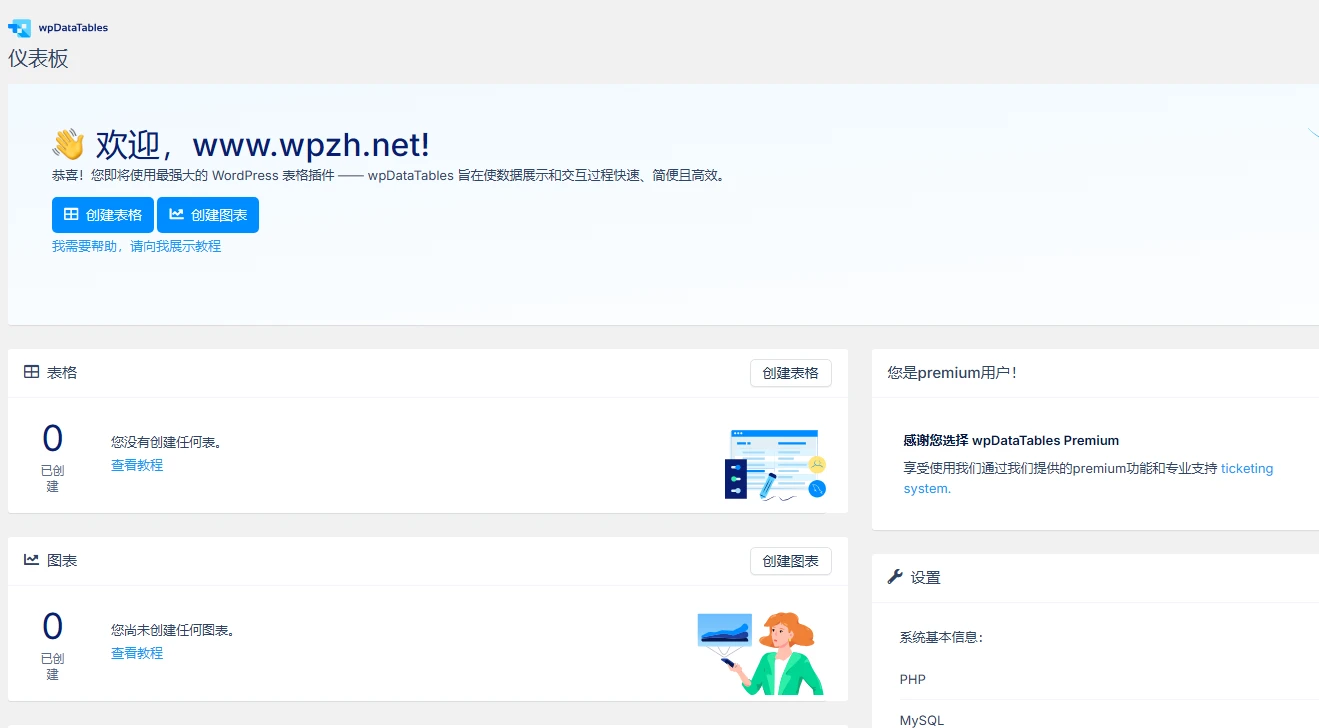
Task: Click the 您是premium用户！ heading
Action: pyautogui.click(x=952, y=373)
